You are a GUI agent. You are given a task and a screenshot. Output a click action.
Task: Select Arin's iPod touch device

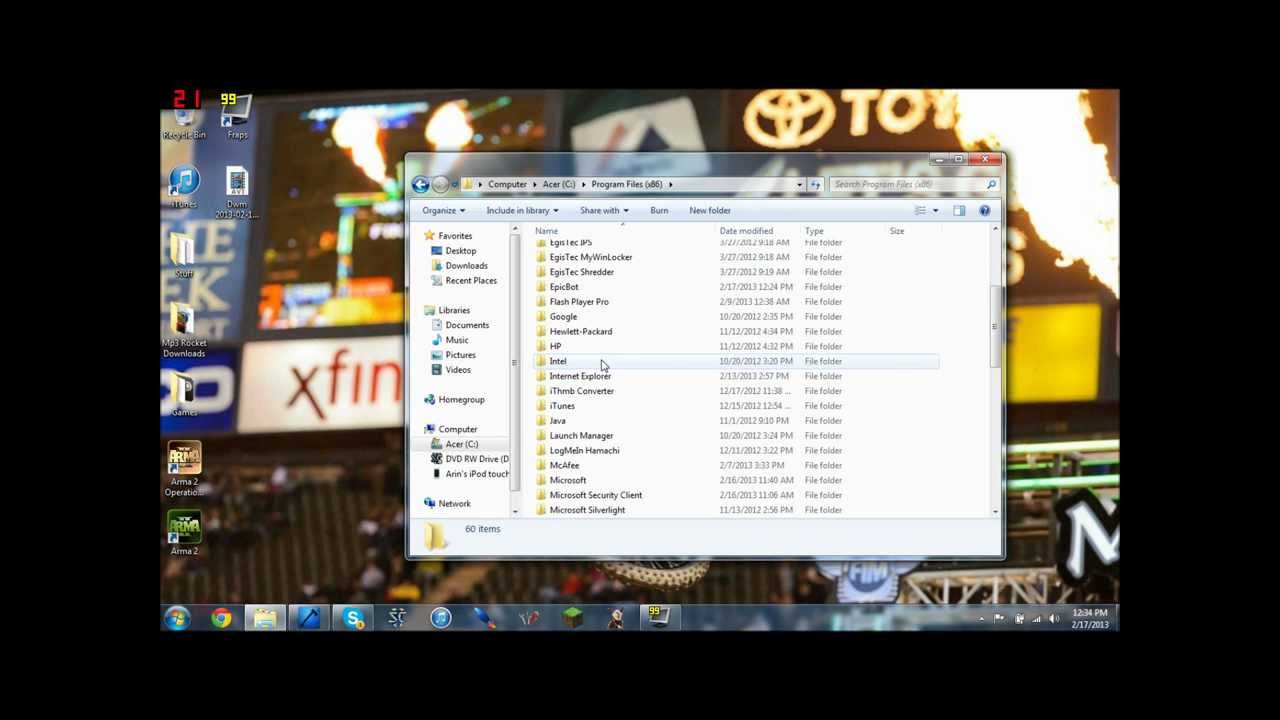tap(477, 474)
